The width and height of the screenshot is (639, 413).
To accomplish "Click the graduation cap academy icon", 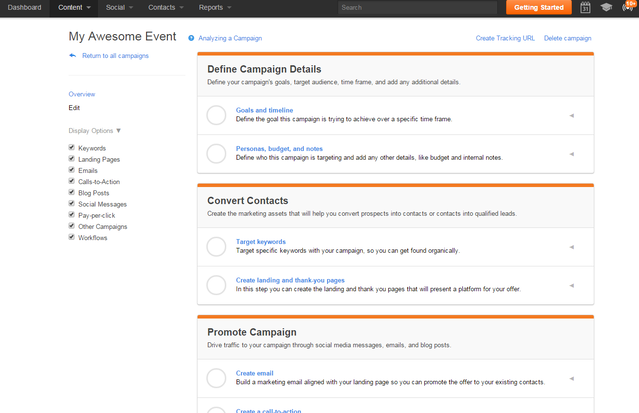I will pos(606,8).
